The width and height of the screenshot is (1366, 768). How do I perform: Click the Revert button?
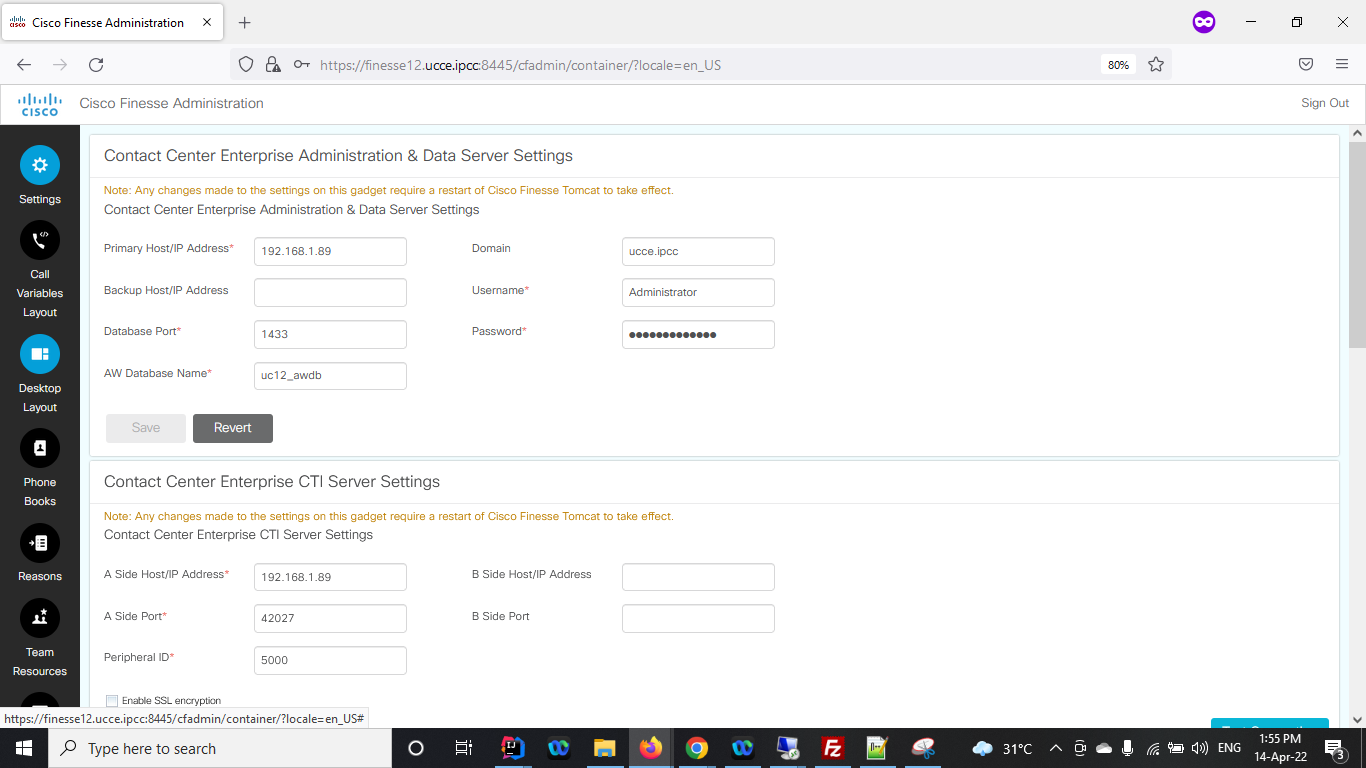click(232, 428)
